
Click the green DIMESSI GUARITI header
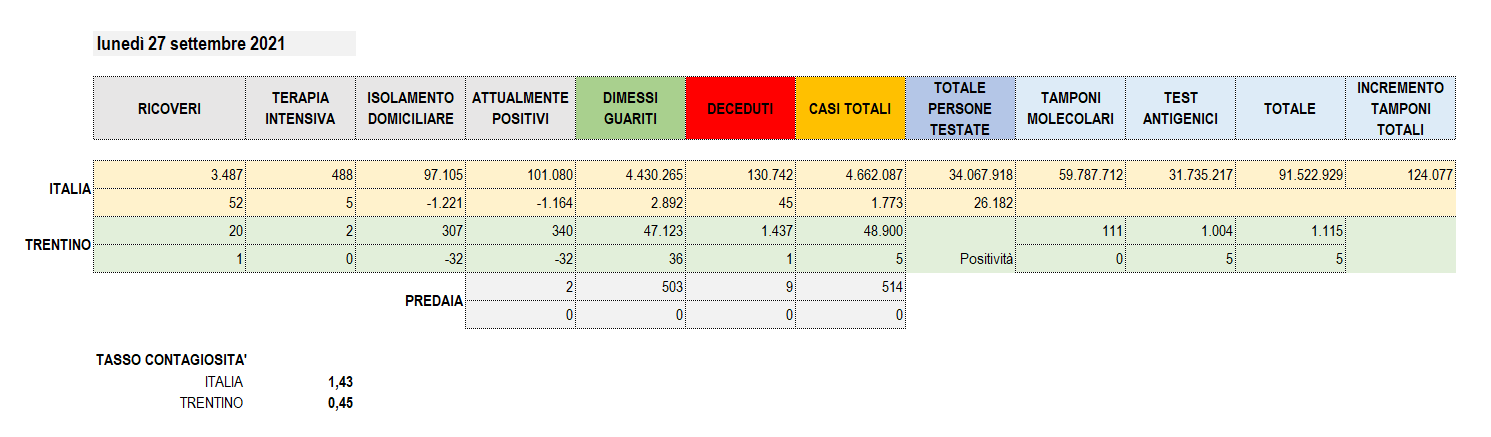[x=631, y=108]
